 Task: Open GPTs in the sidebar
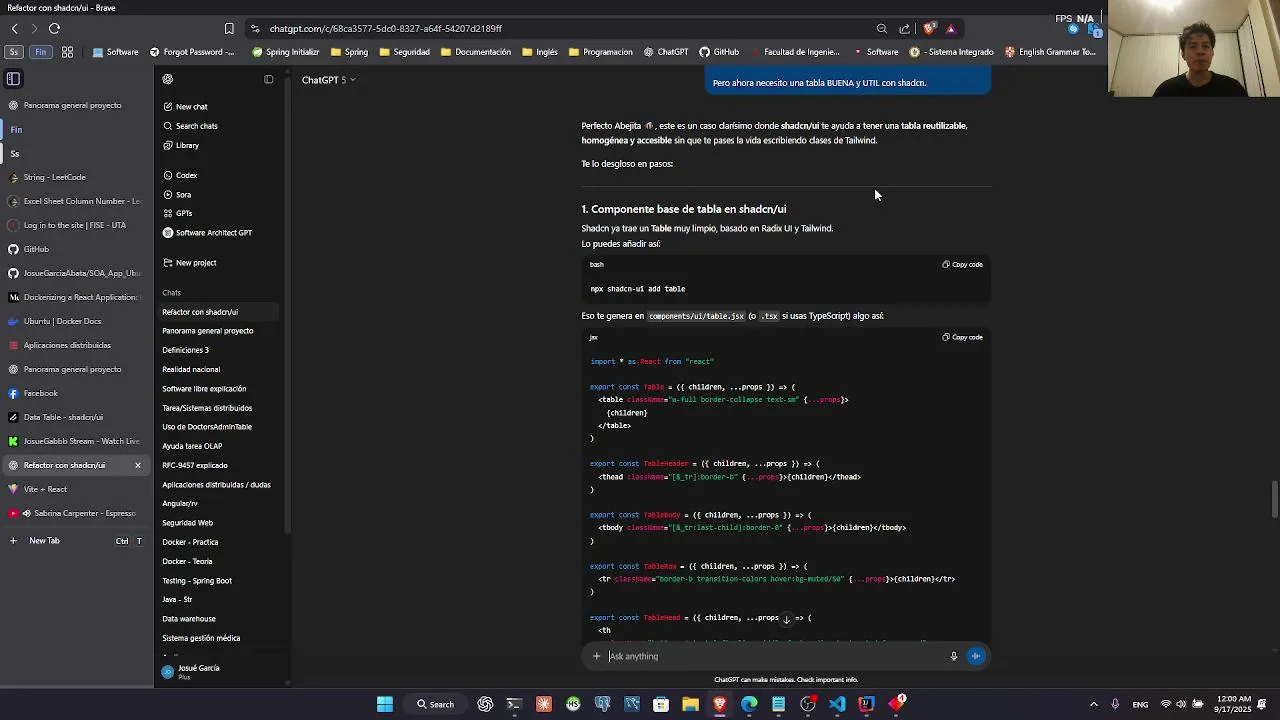(184, 213)
